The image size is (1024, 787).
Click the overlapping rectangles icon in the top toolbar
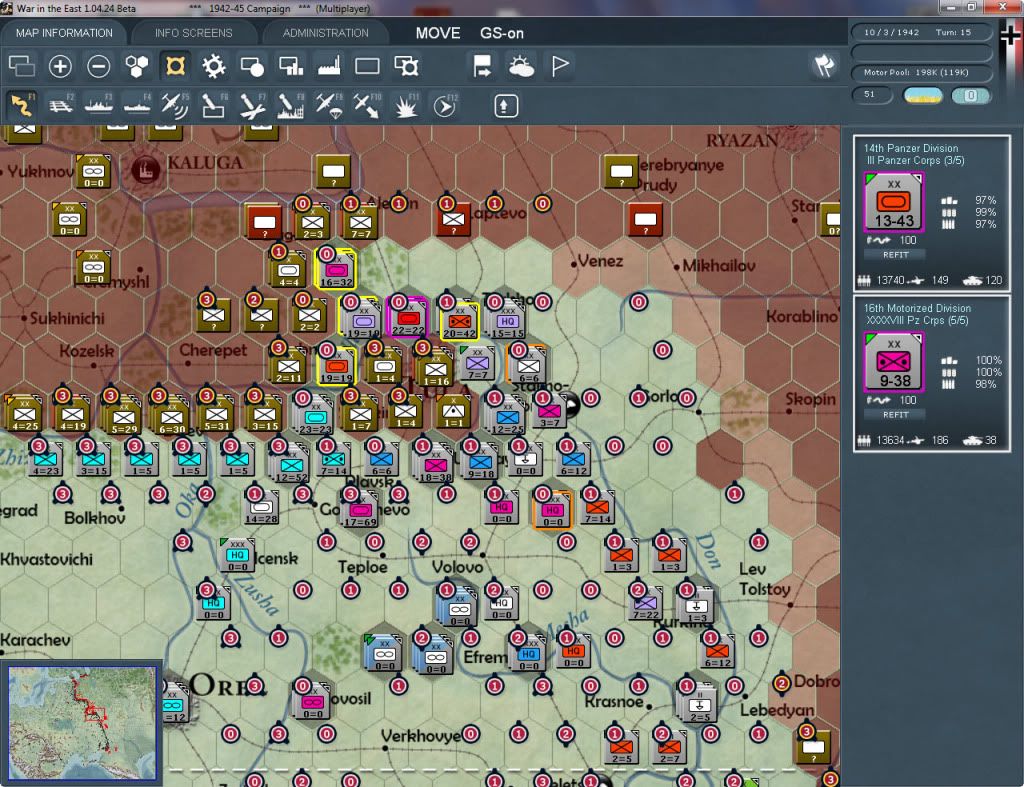click(22, 66)
